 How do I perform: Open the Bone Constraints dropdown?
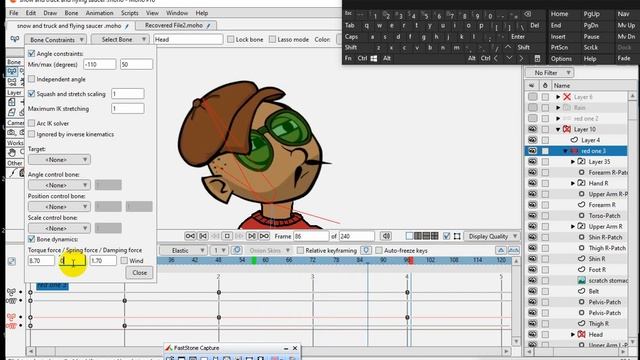(56, 40)
